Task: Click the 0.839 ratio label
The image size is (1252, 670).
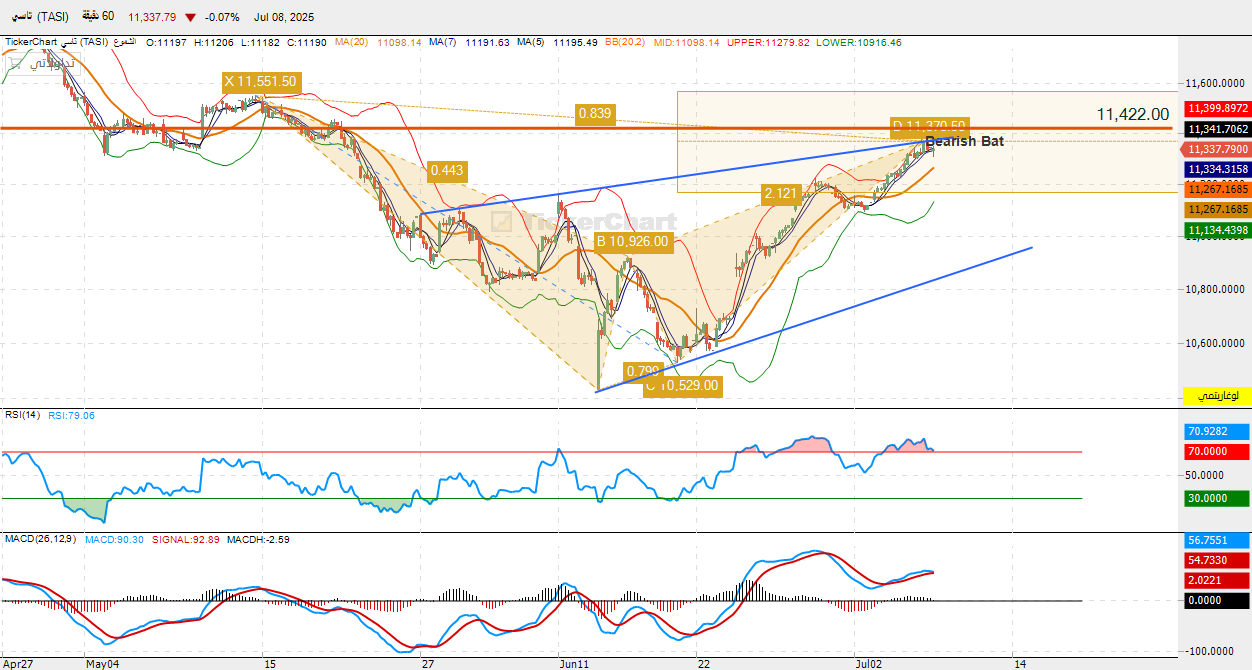Action: coord(595,114)
